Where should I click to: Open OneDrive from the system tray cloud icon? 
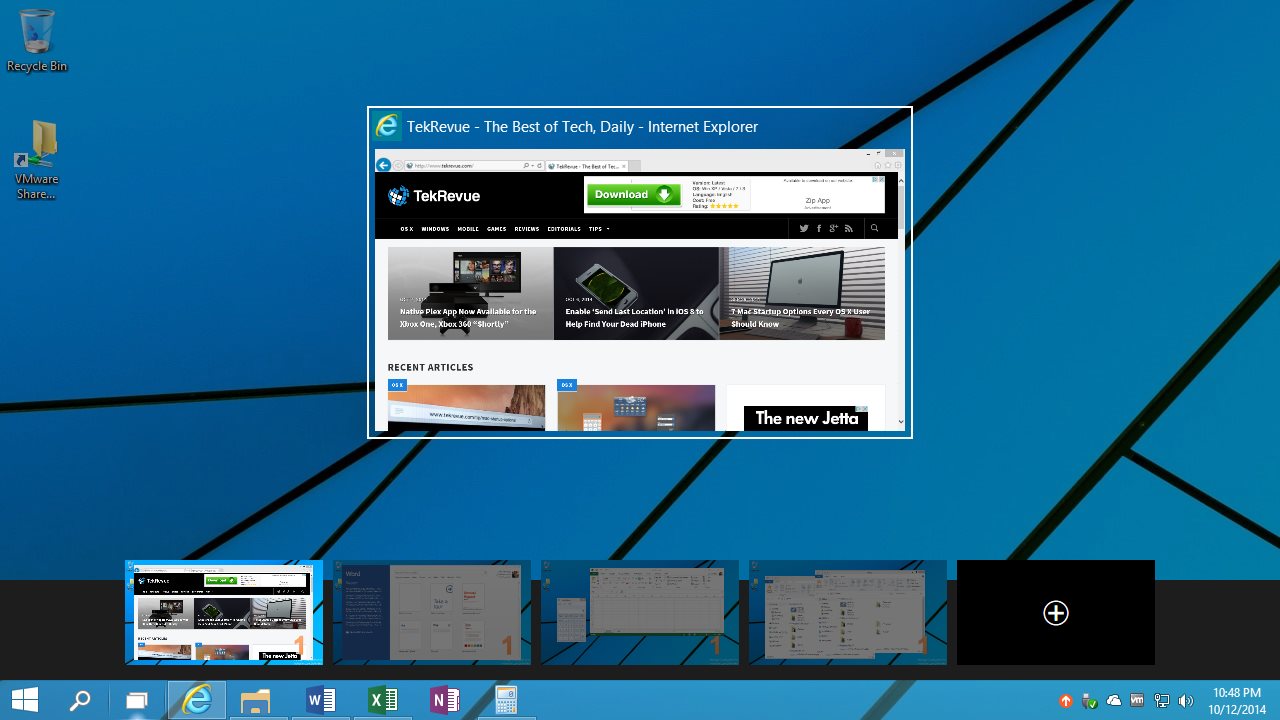(1114, 700)
